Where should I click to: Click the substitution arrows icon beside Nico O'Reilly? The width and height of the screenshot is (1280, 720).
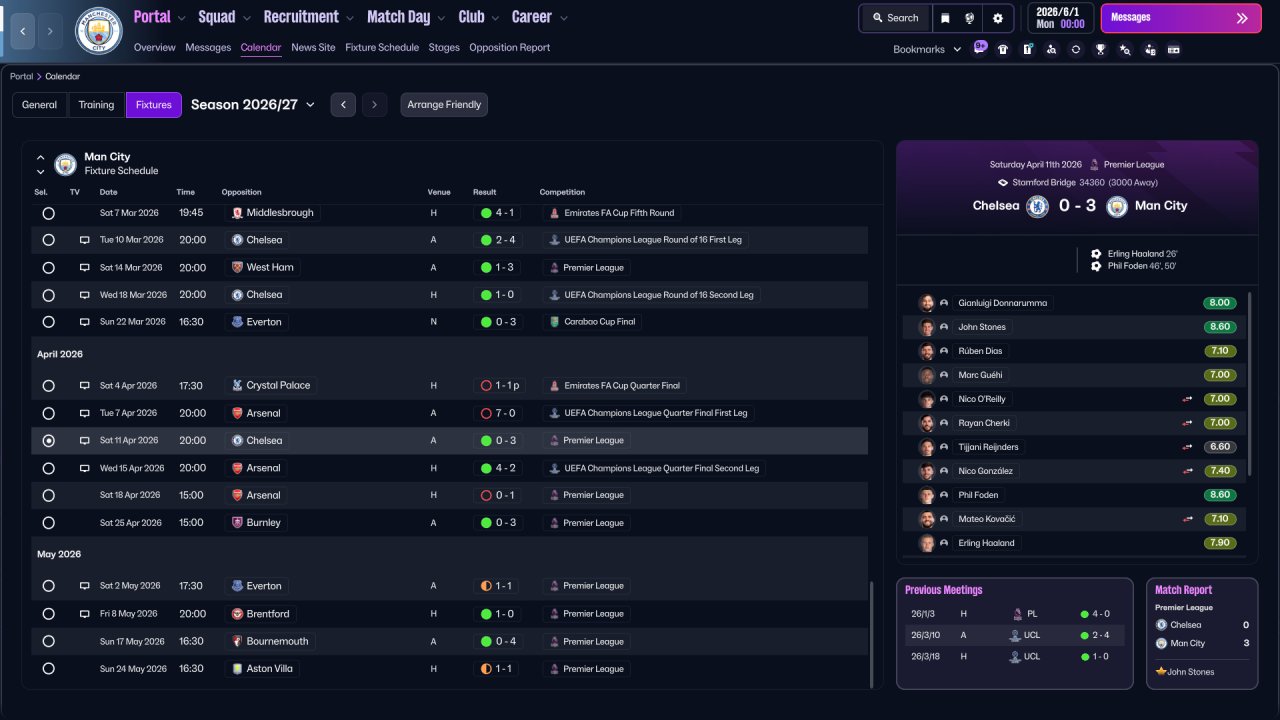(1188, 399)
